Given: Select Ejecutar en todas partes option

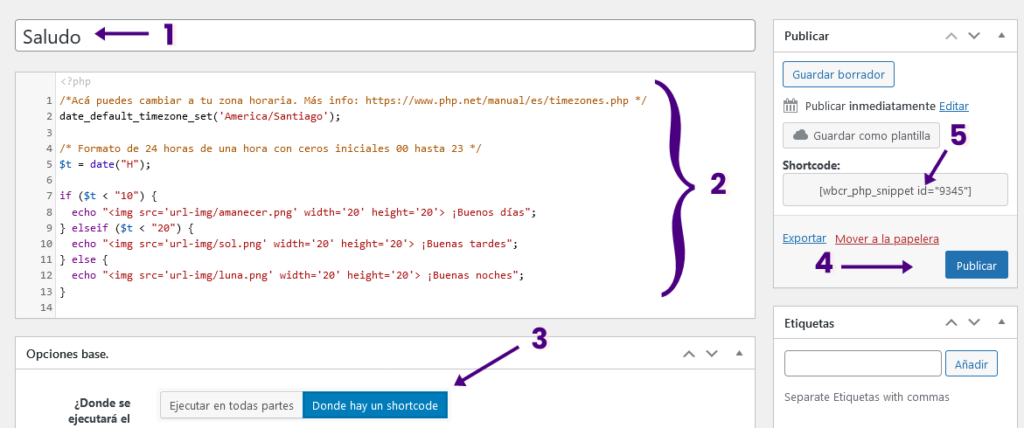Looking at the screenshot, I should point(230,406).
